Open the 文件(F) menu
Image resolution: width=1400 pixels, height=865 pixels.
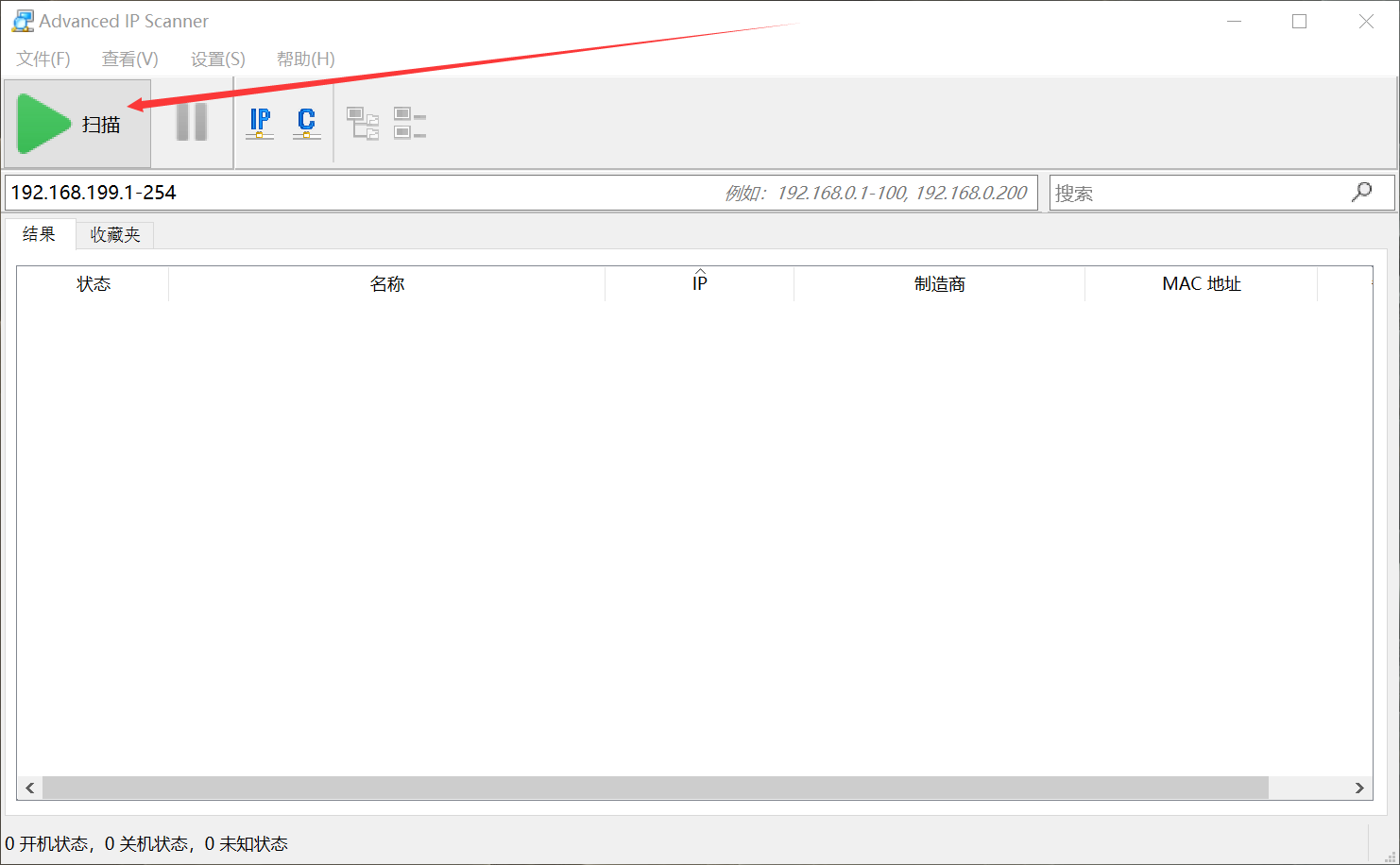pos(43,59)
